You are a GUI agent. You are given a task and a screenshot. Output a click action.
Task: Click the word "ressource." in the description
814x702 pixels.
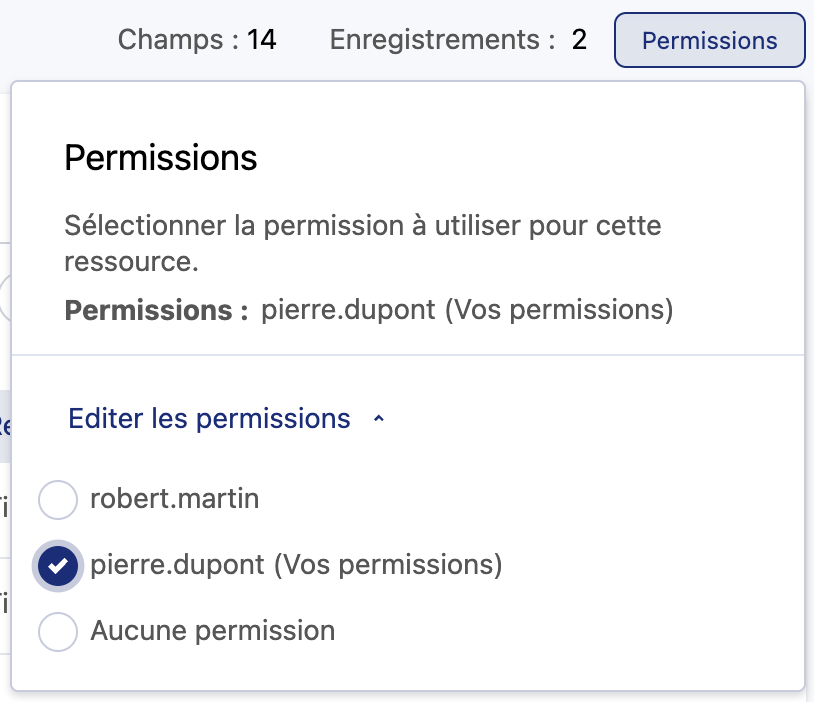coord(131,262)
